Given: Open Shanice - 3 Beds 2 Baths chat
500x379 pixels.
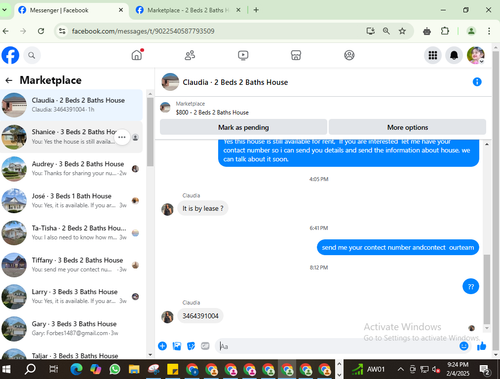Looking at the screenshot, I should point(71,137).
